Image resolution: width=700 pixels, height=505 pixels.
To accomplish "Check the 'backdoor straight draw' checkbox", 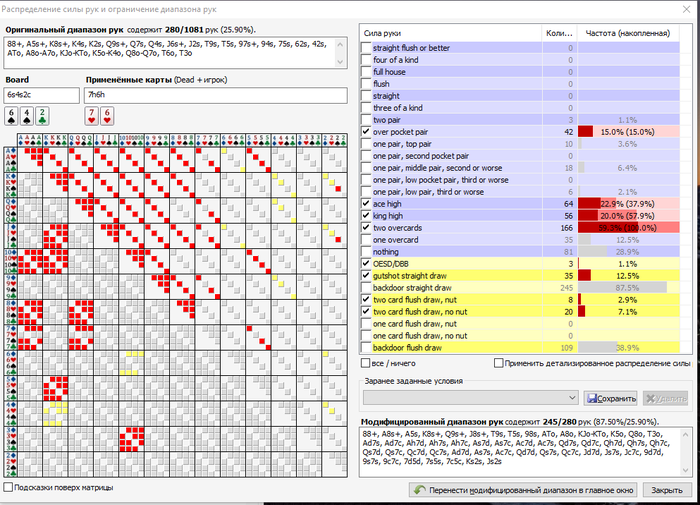I will [366, 288].
